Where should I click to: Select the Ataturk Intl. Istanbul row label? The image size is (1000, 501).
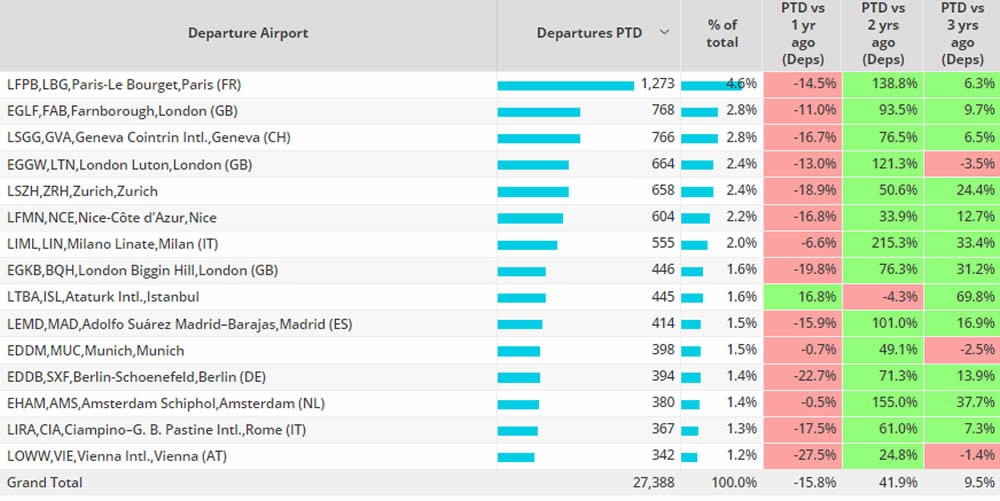click(x=103, y=297)
